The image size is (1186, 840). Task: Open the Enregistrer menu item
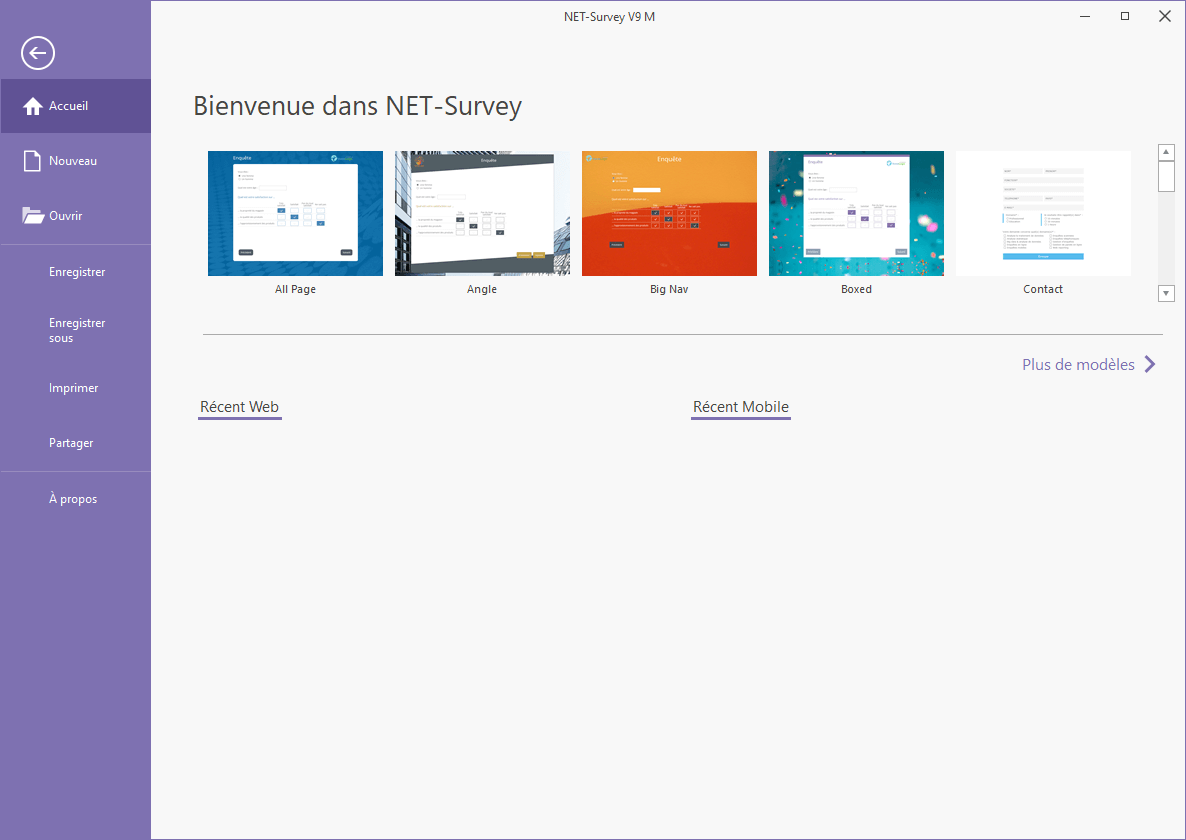(x=76, y=272)
